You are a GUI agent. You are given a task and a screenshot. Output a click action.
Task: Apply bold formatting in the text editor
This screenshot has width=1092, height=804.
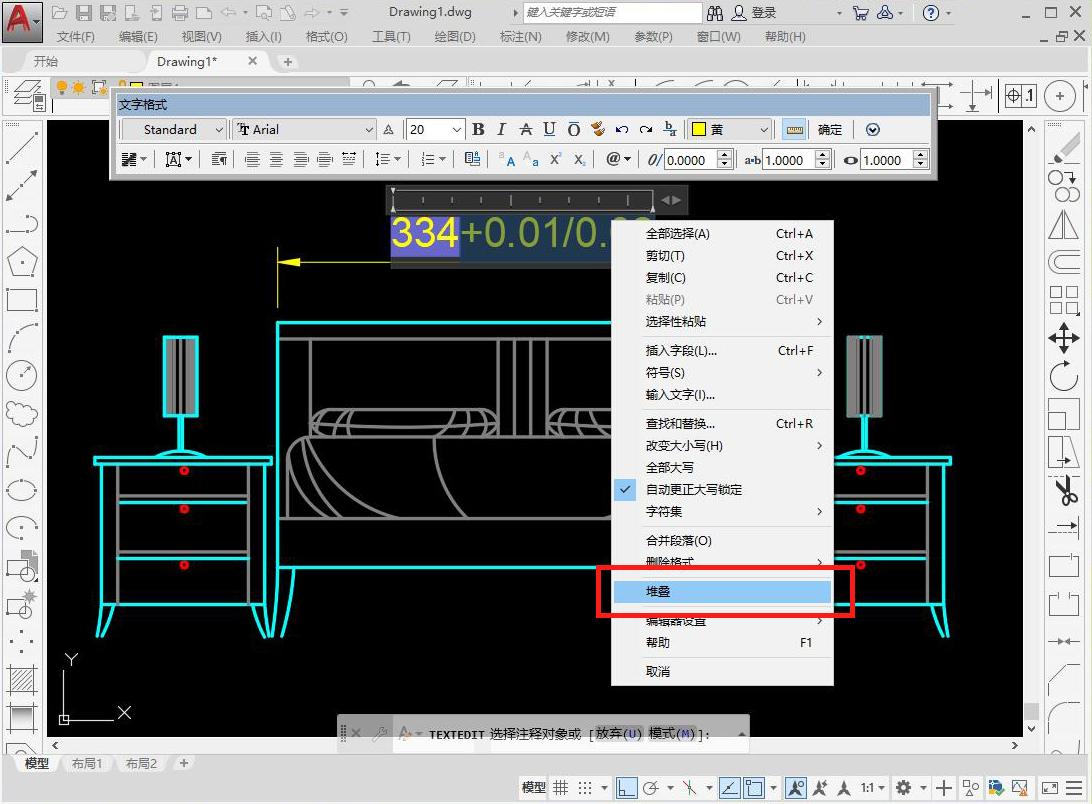point(478,129)
